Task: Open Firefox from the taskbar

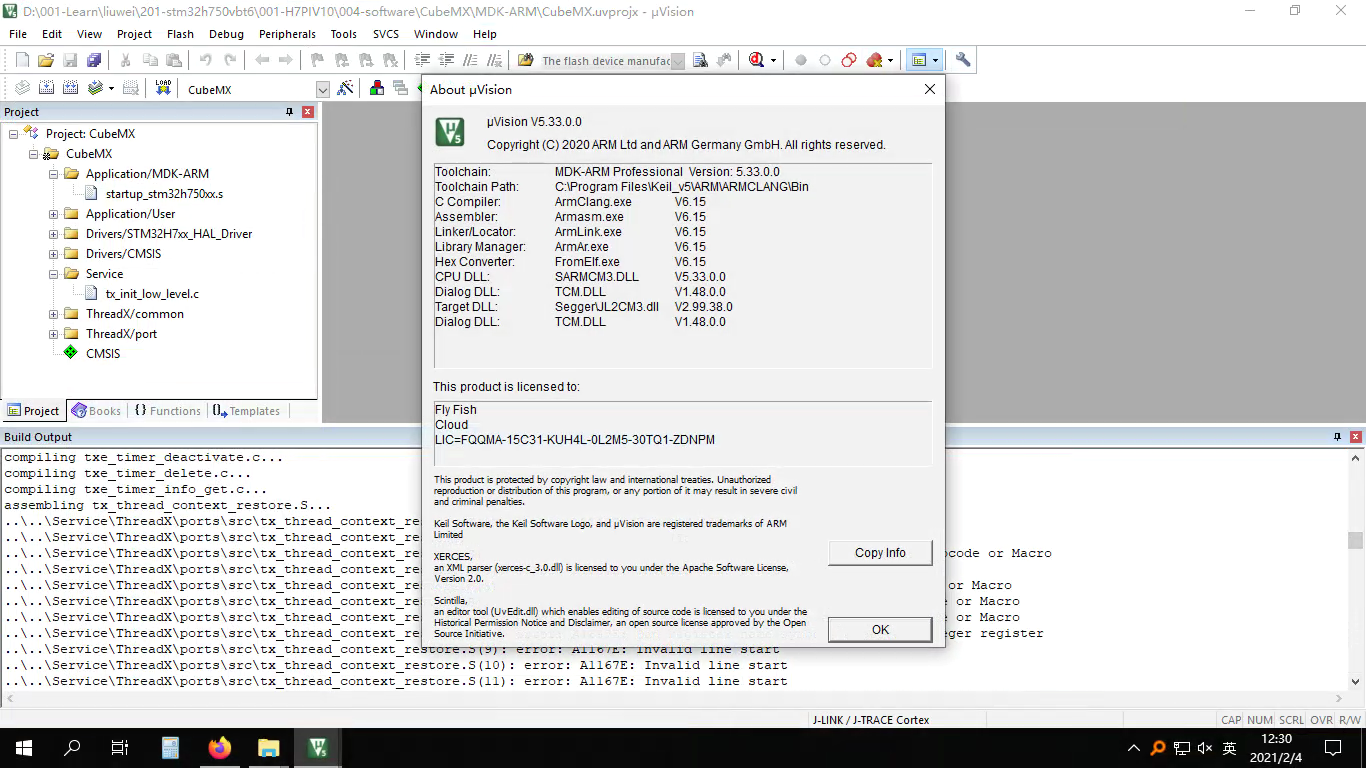Action: click(219, 747)
